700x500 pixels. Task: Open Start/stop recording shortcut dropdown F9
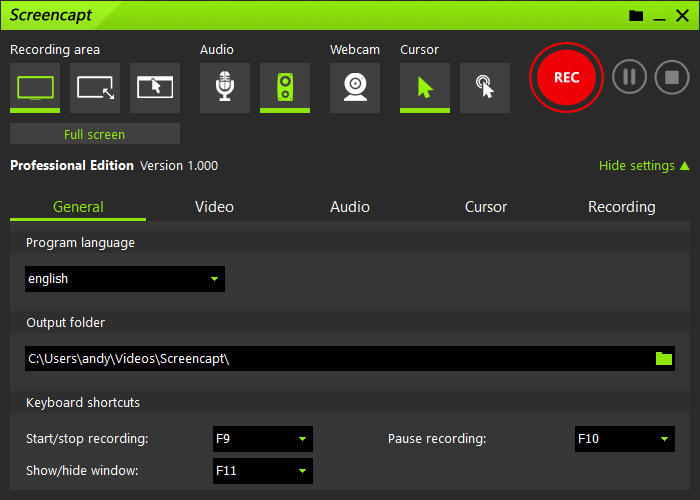tap(263, 439)
